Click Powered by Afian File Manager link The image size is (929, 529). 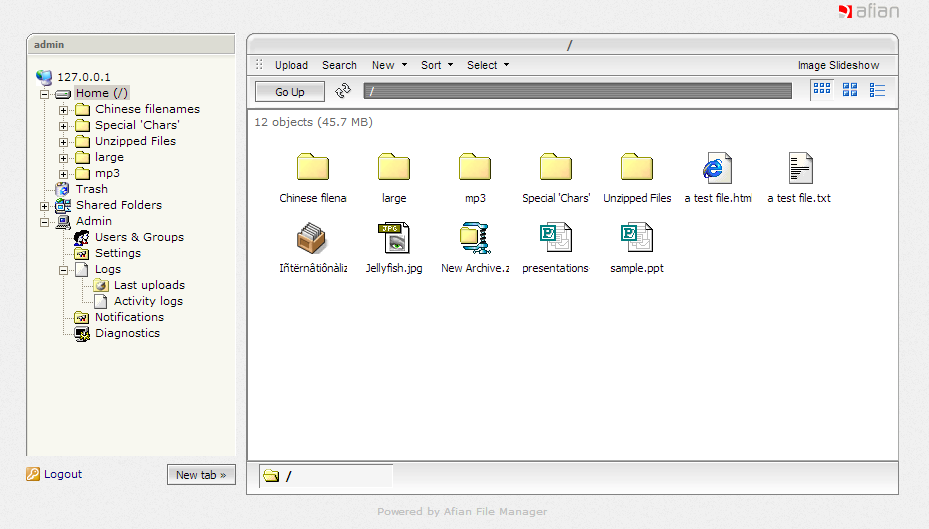click(x=462, y=512)
